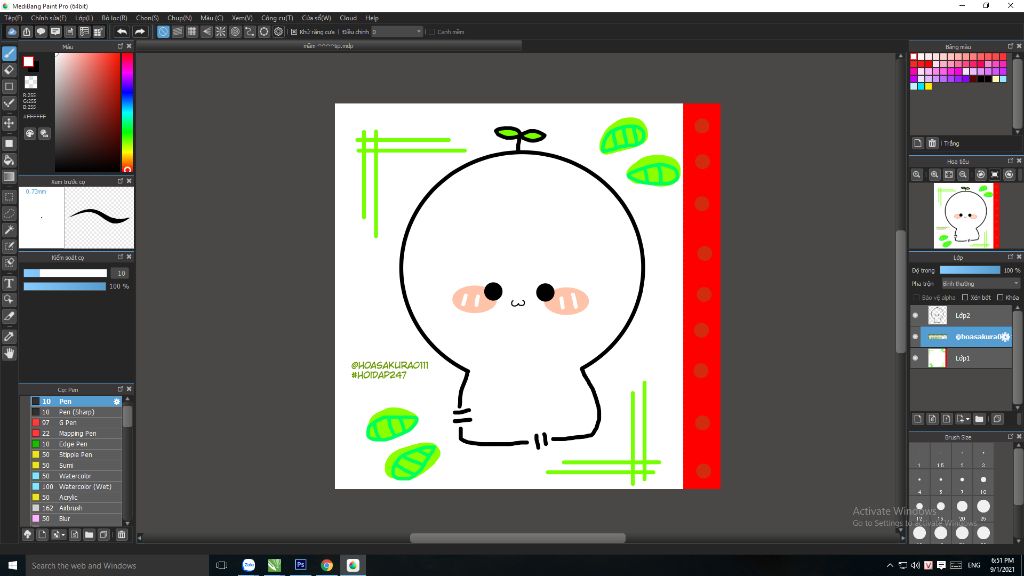
Task: Toggle visibility of the Lớp1 layer
Action: pos(915,358)
